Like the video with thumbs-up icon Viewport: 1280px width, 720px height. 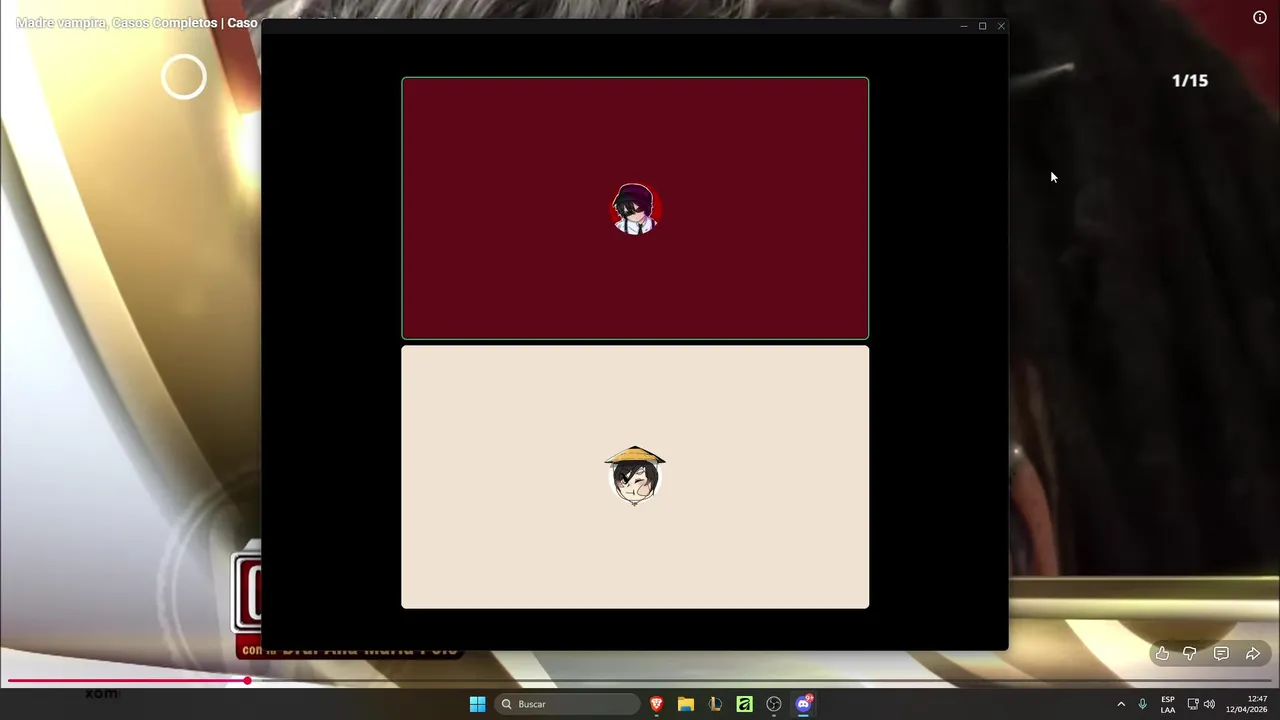pos(1162,654)
